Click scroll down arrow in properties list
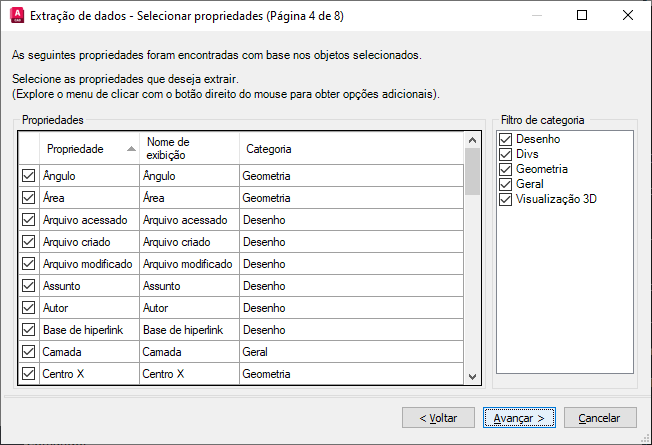Screen dimensions: 652x445 pos(473,376)
